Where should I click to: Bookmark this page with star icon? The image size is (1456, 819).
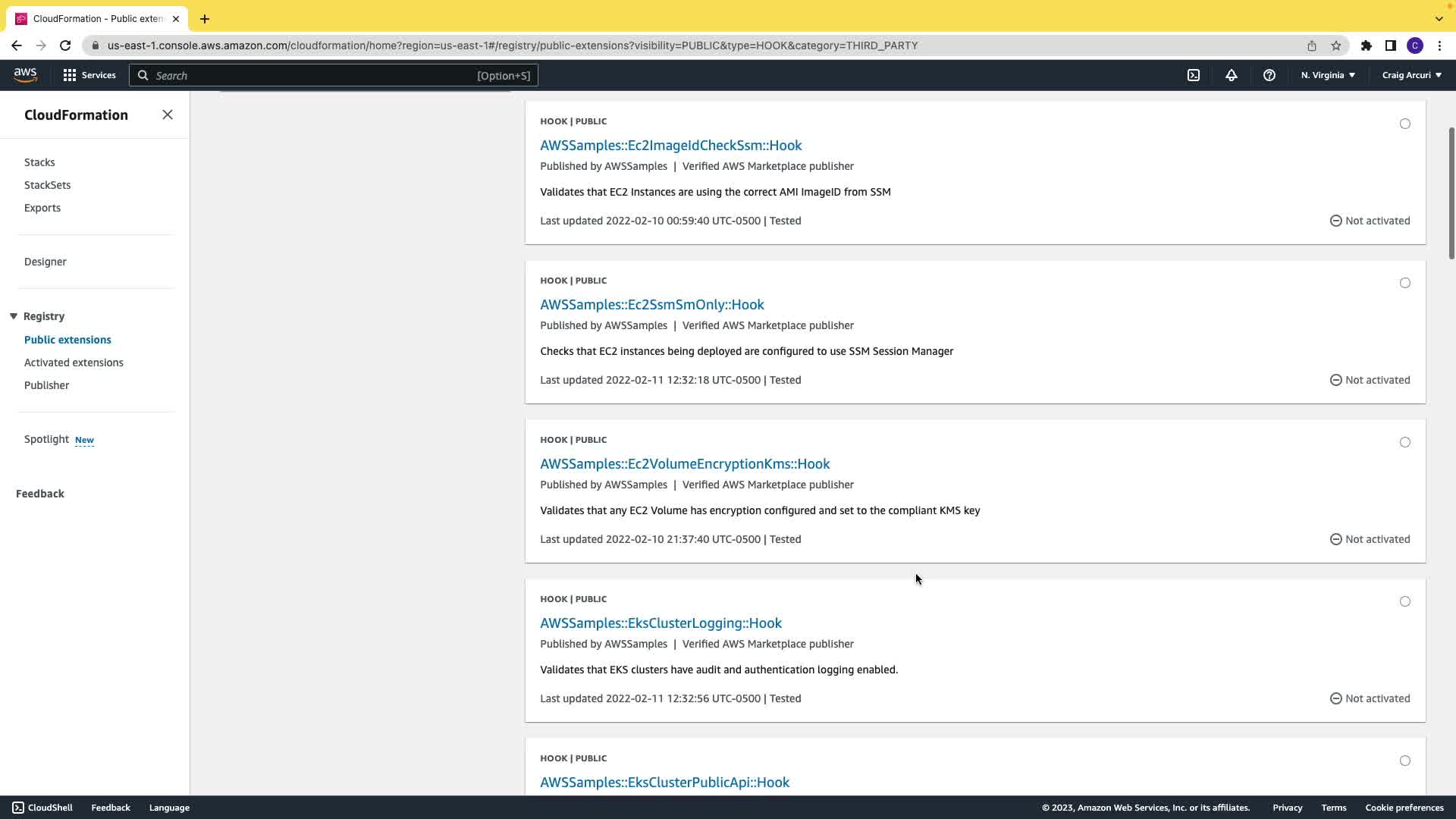(1336, 45)
